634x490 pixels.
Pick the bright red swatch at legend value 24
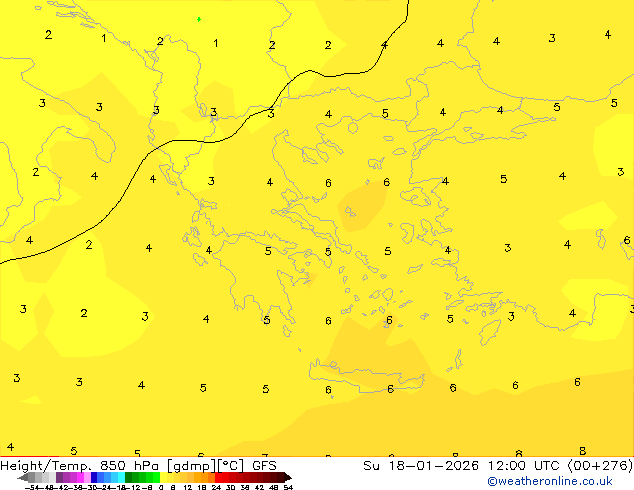pos(218,477)
